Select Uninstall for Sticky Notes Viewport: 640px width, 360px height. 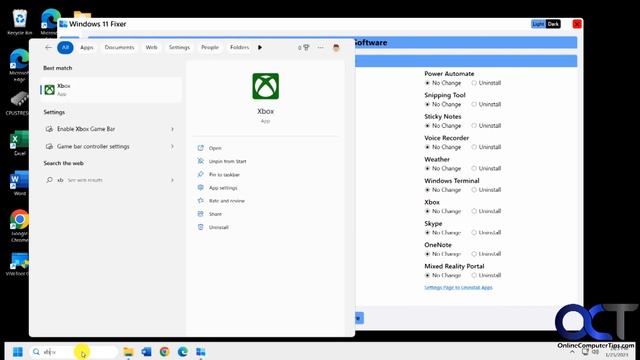tap(486, 126)
